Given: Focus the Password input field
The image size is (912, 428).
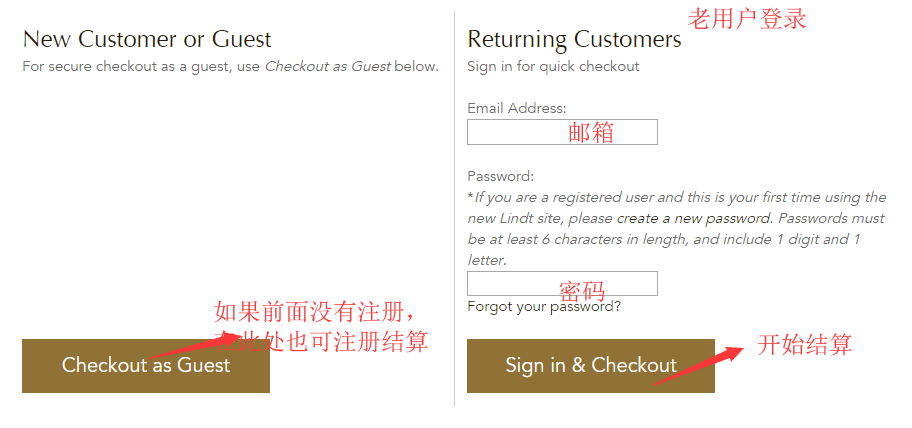Looking at the screenshot, I should pyautogui.click(x=562, y=284).
